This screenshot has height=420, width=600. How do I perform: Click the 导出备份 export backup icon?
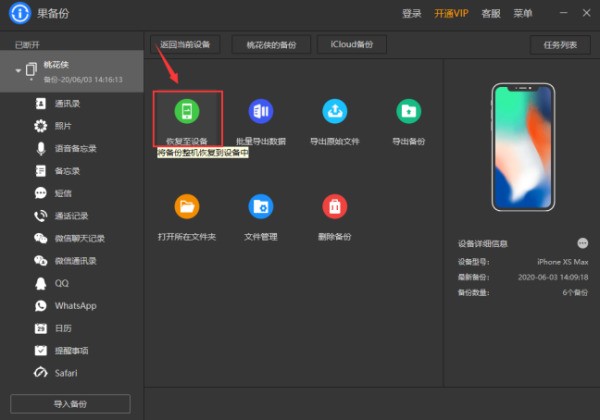click(x=407, y=111)
